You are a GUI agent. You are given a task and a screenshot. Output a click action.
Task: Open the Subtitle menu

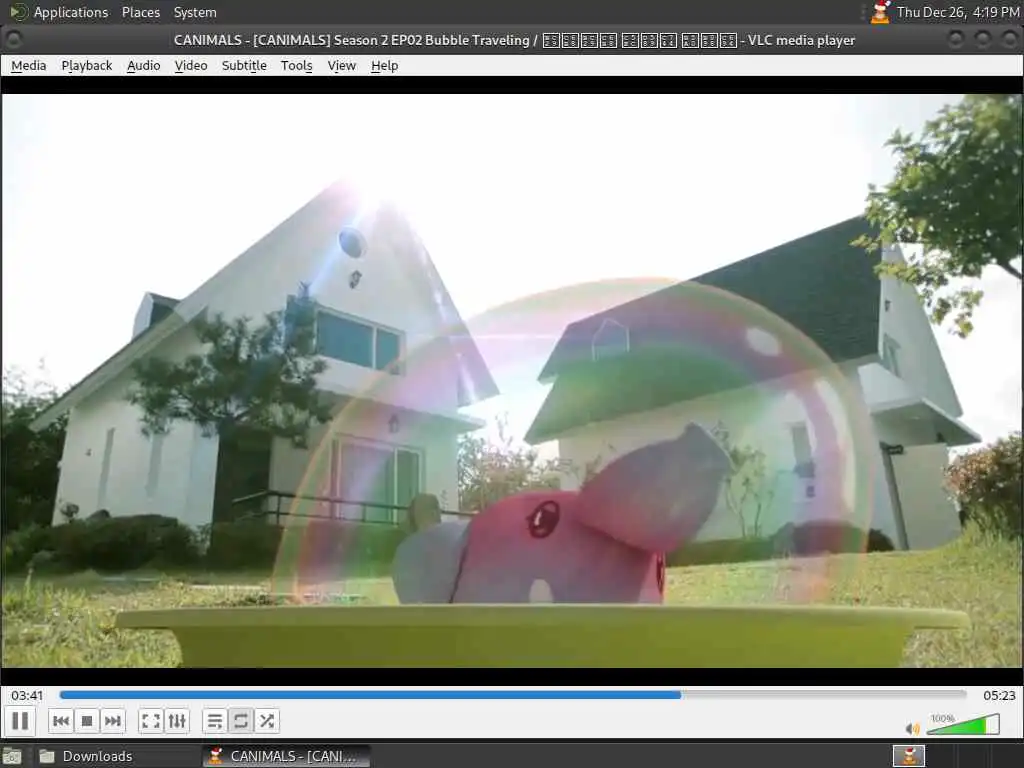pyautogui.click(x=244, y=65)
